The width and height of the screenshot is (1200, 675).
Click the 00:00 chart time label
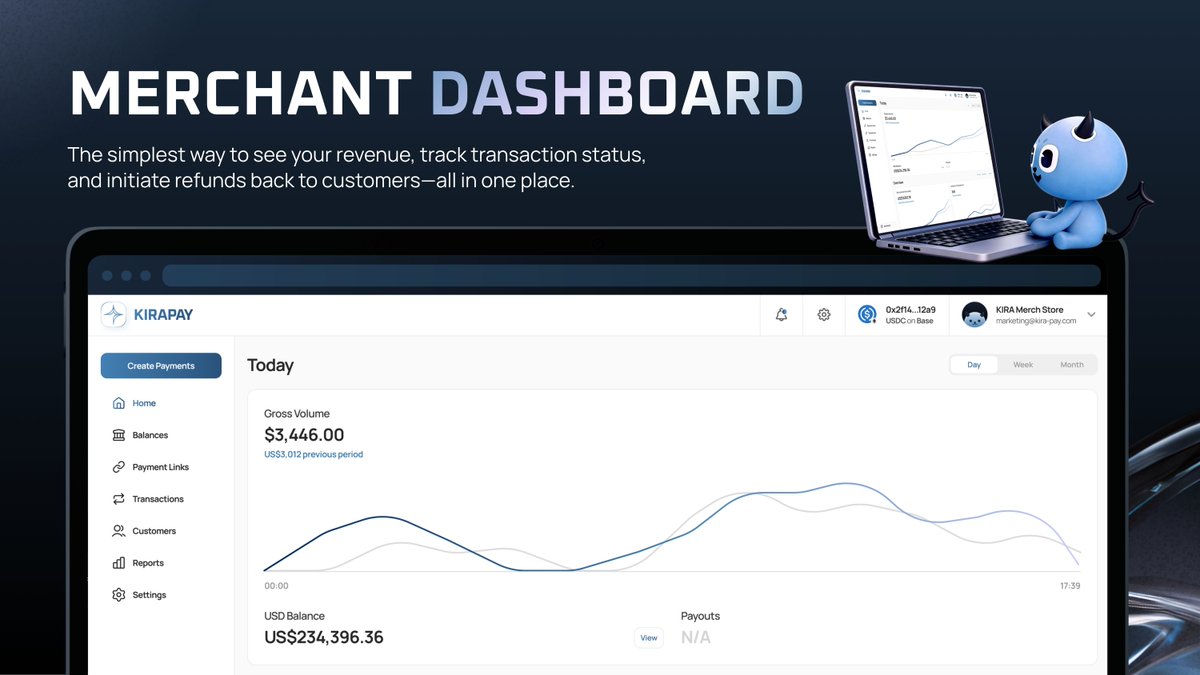click(276, 586)
